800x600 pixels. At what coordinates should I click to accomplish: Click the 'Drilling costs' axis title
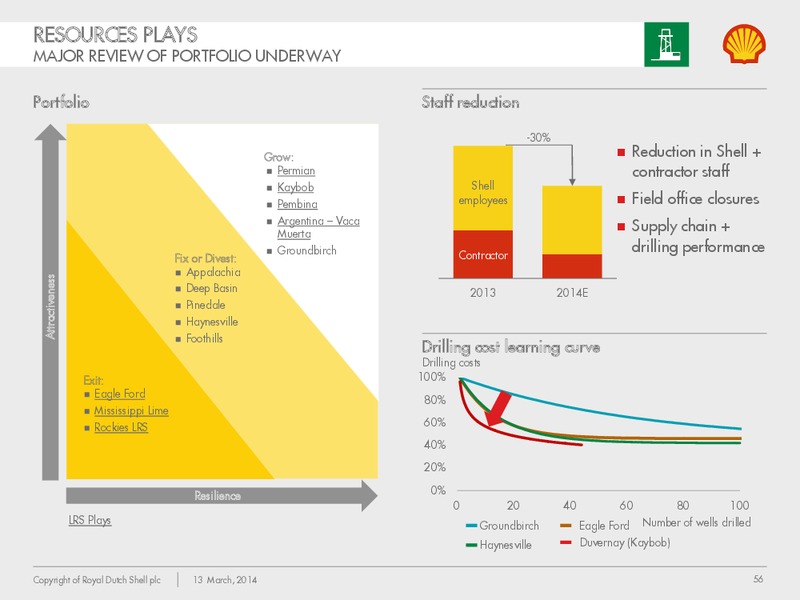tap(451, 363)
